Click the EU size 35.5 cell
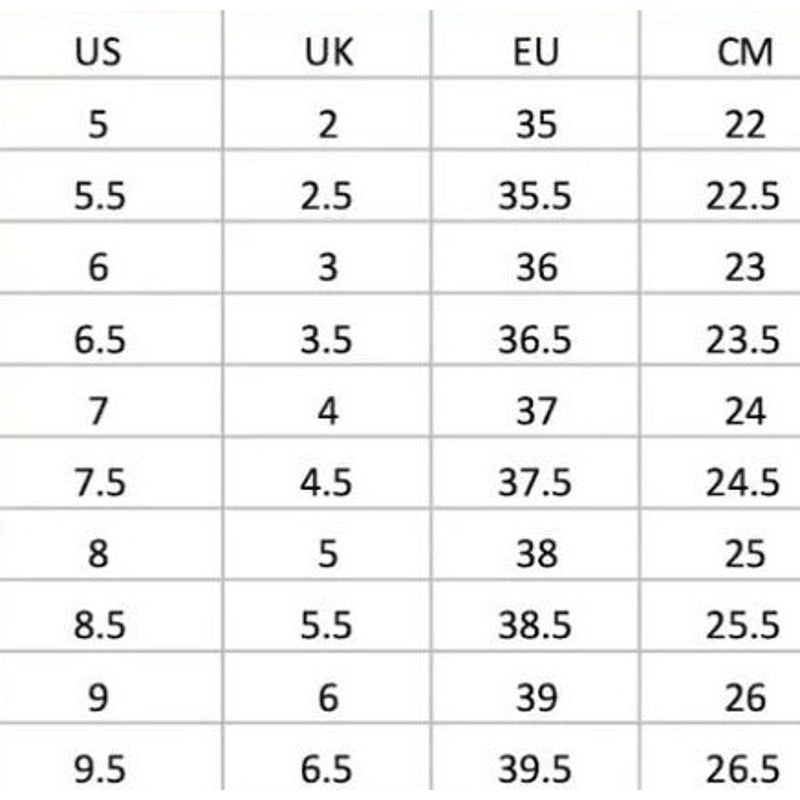The height and width of the screenshot is (800, 800). (534, 197)
